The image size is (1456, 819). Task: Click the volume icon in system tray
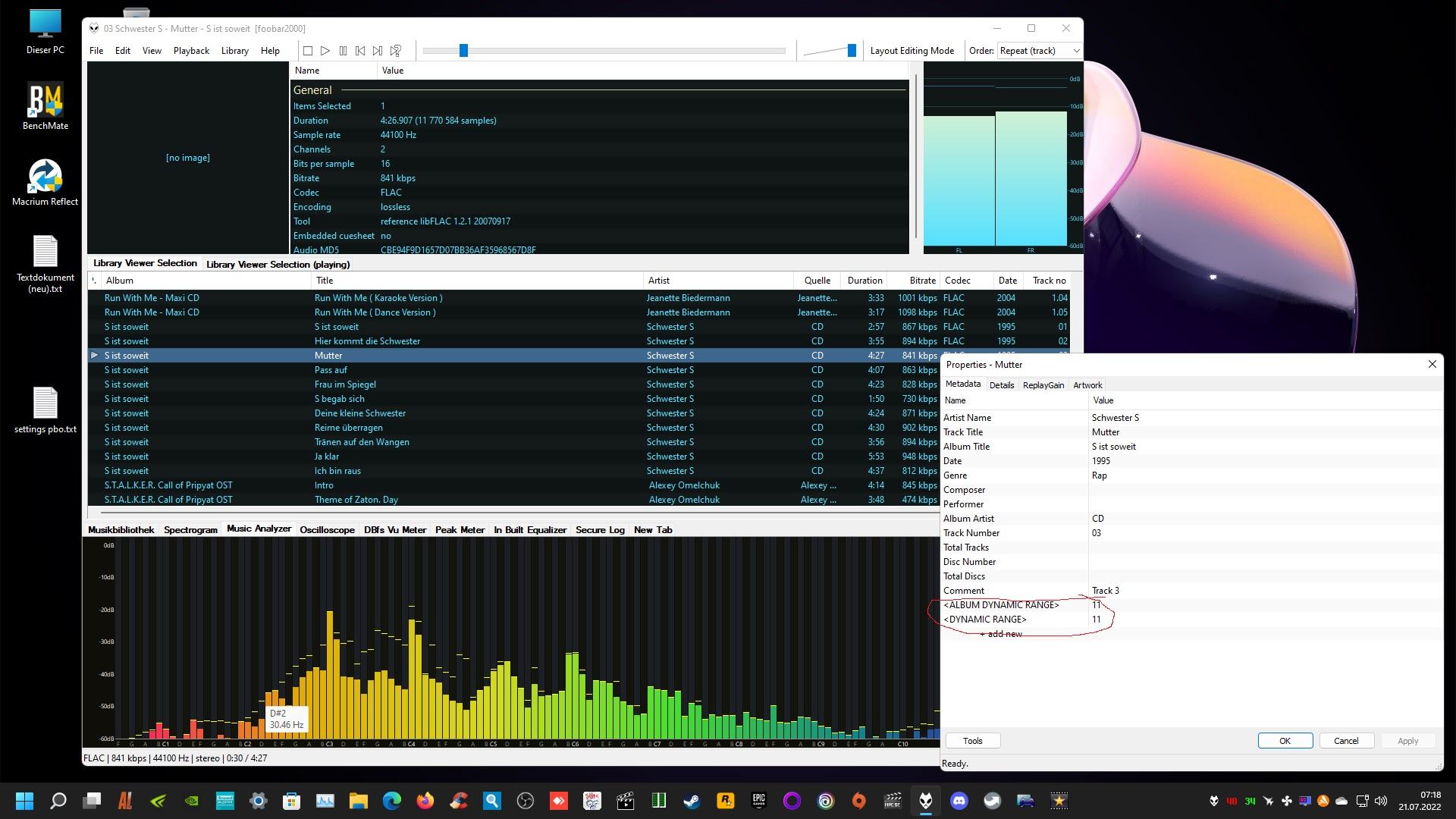pos(1380,801)
